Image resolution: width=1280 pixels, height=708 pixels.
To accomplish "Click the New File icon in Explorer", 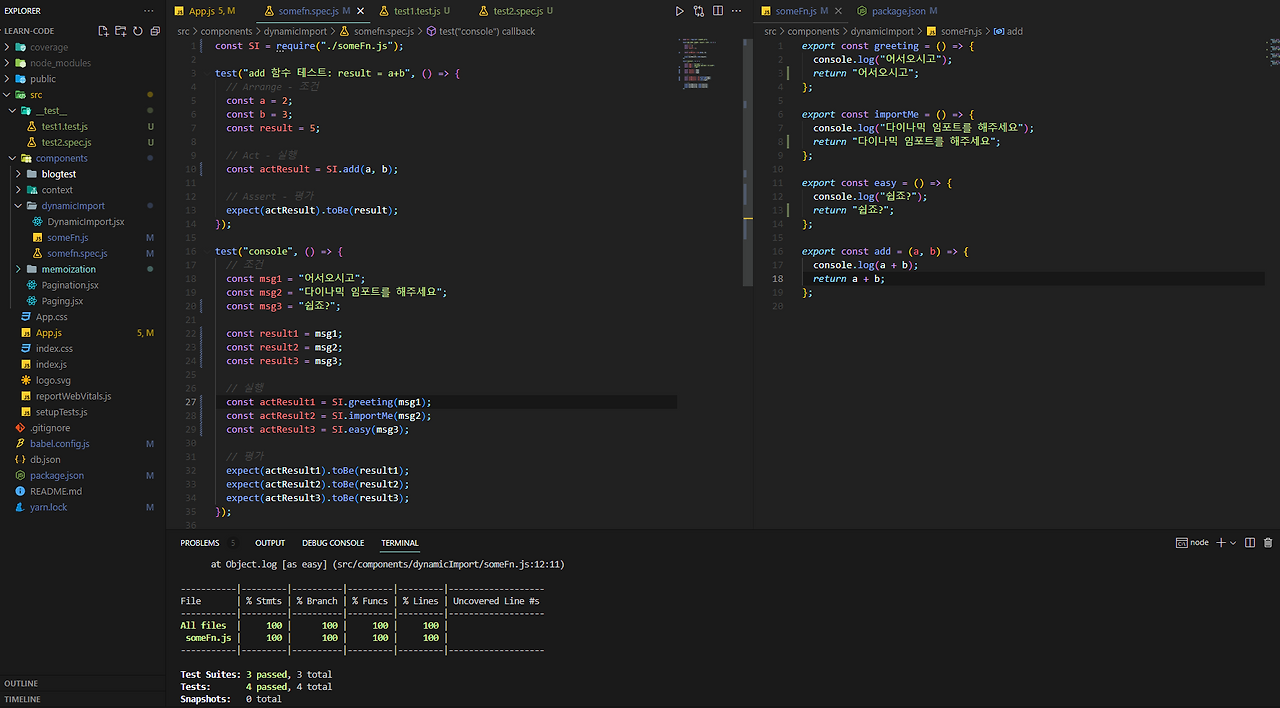I will coord(103,31).
